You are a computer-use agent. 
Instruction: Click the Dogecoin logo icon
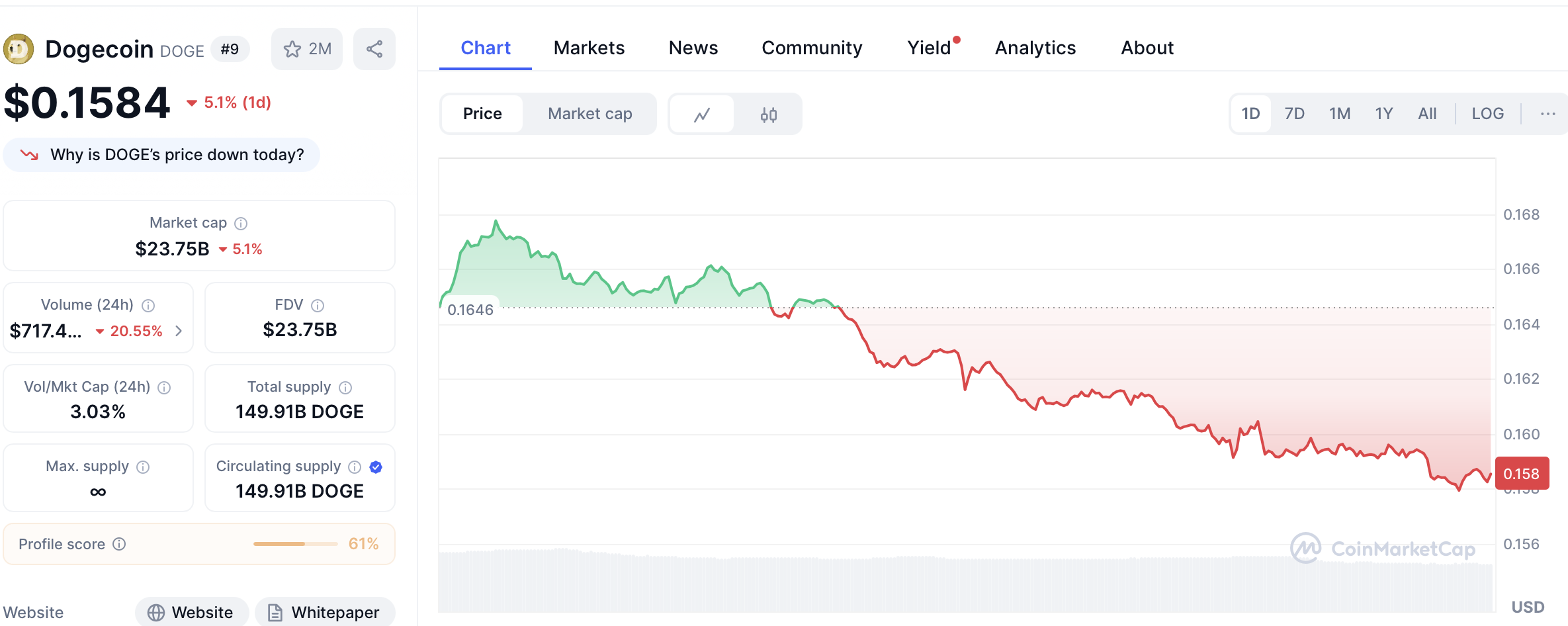click(19, 49)
